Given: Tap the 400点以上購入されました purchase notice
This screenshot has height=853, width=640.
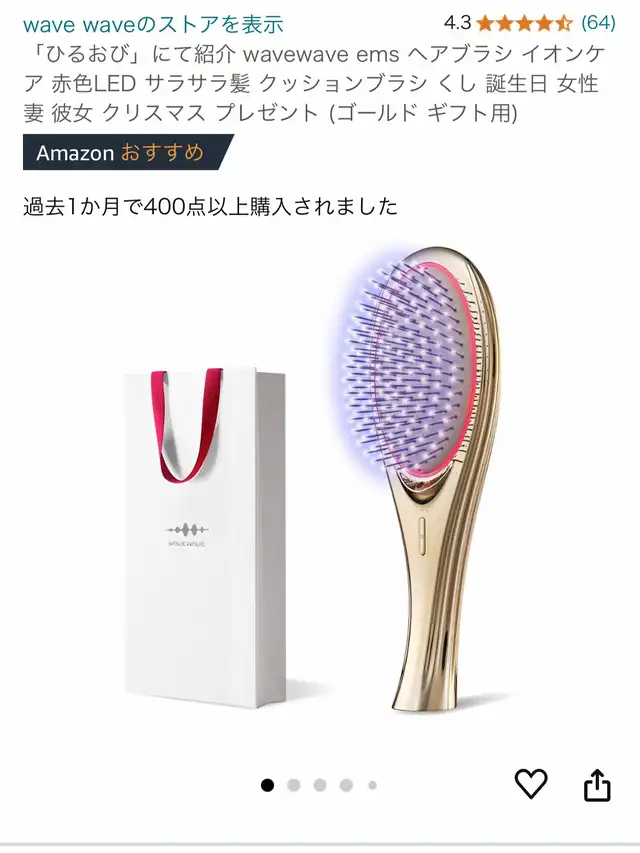Looking at the screenshot, I should pos(210,207).
